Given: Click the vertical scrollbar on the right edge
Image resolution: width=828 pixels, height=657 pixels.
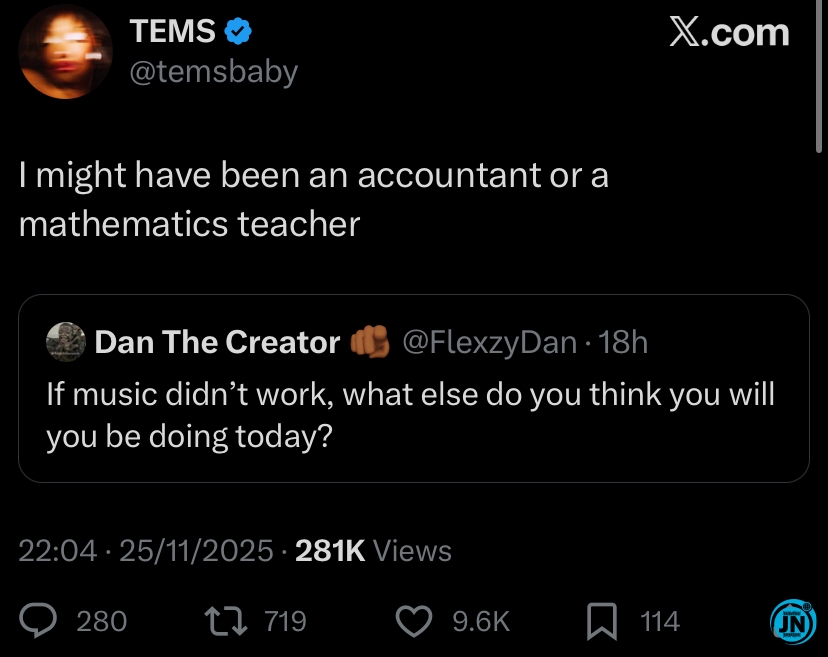Looking at the screenshot, I should 820,80.
